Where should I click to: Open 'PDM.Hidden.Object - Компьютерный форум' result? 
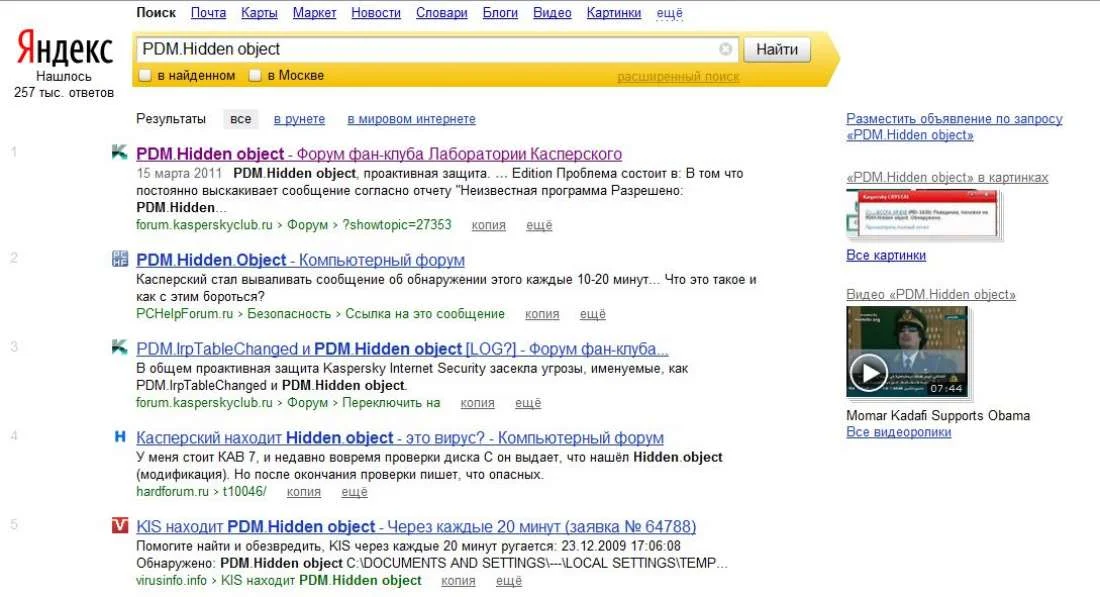[x=300, y=260]
